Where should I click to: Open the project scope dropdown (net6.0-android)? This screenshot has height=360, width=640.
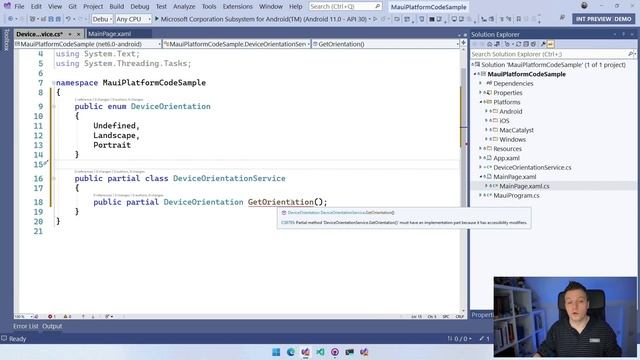click(88, 44)
